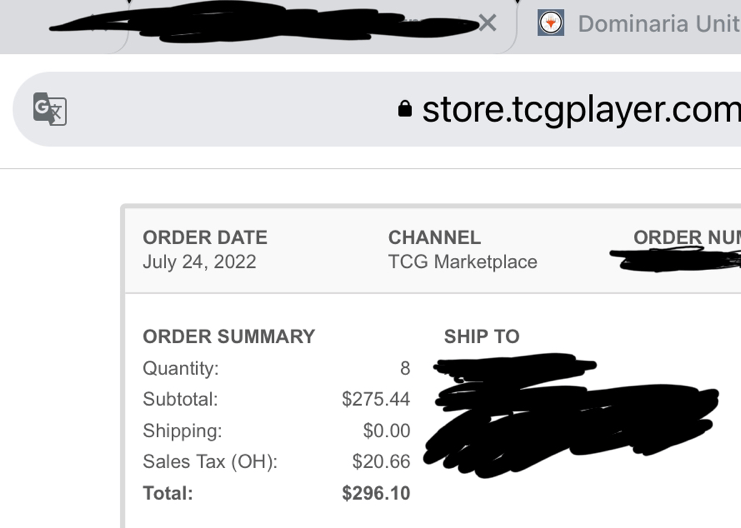This screenshot has width=741, height=528.
Task: Click the redacted order number value
Action: [x=676, y=260]
